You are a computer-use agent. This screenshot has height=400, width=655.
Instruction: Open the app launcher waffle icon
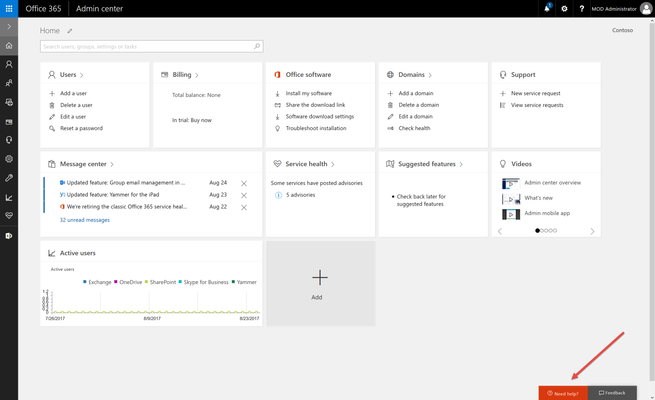pos(9,8)
